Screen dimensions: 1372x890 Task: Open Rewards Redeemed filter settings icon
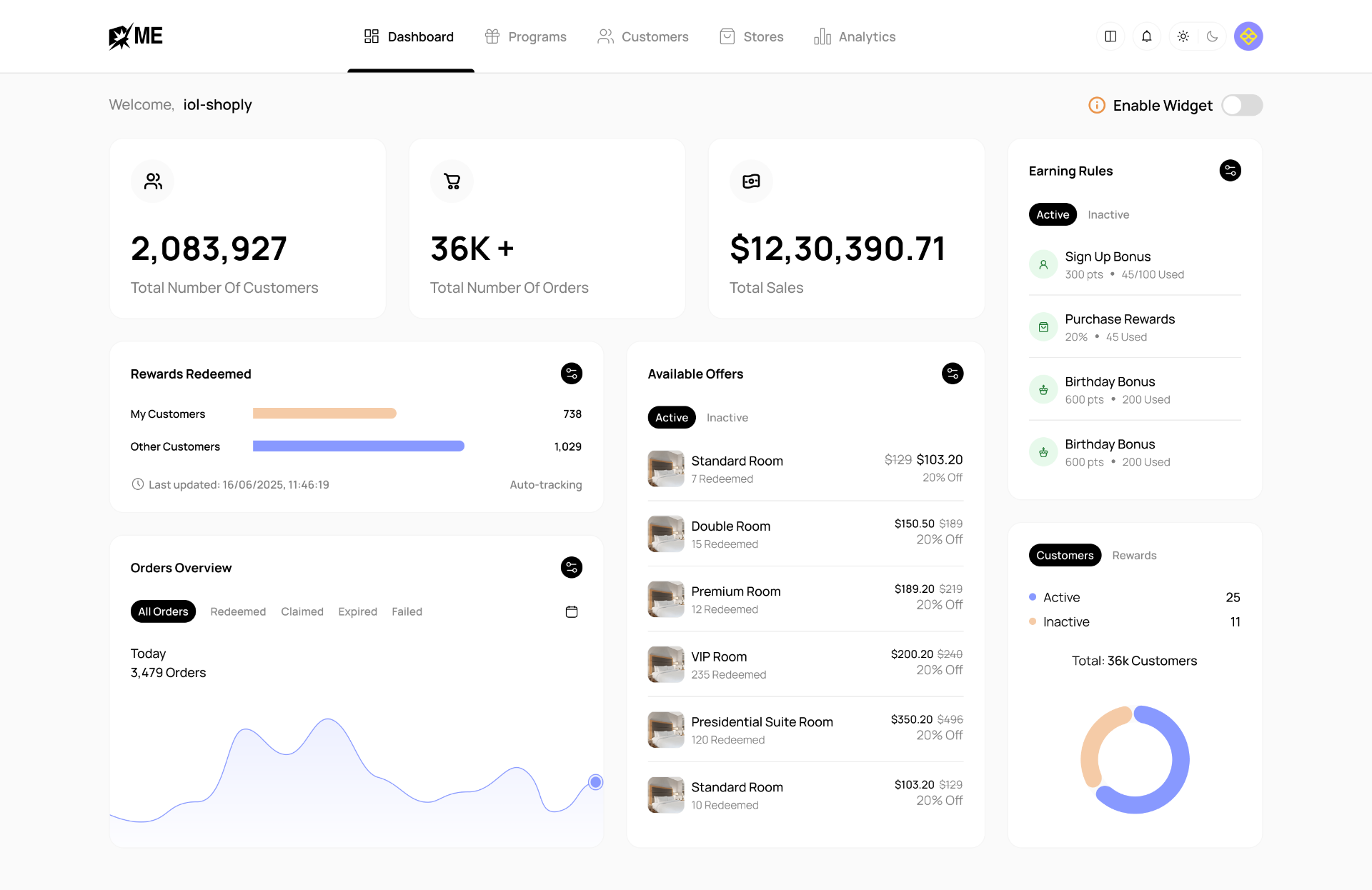click(x=571, y=374)
